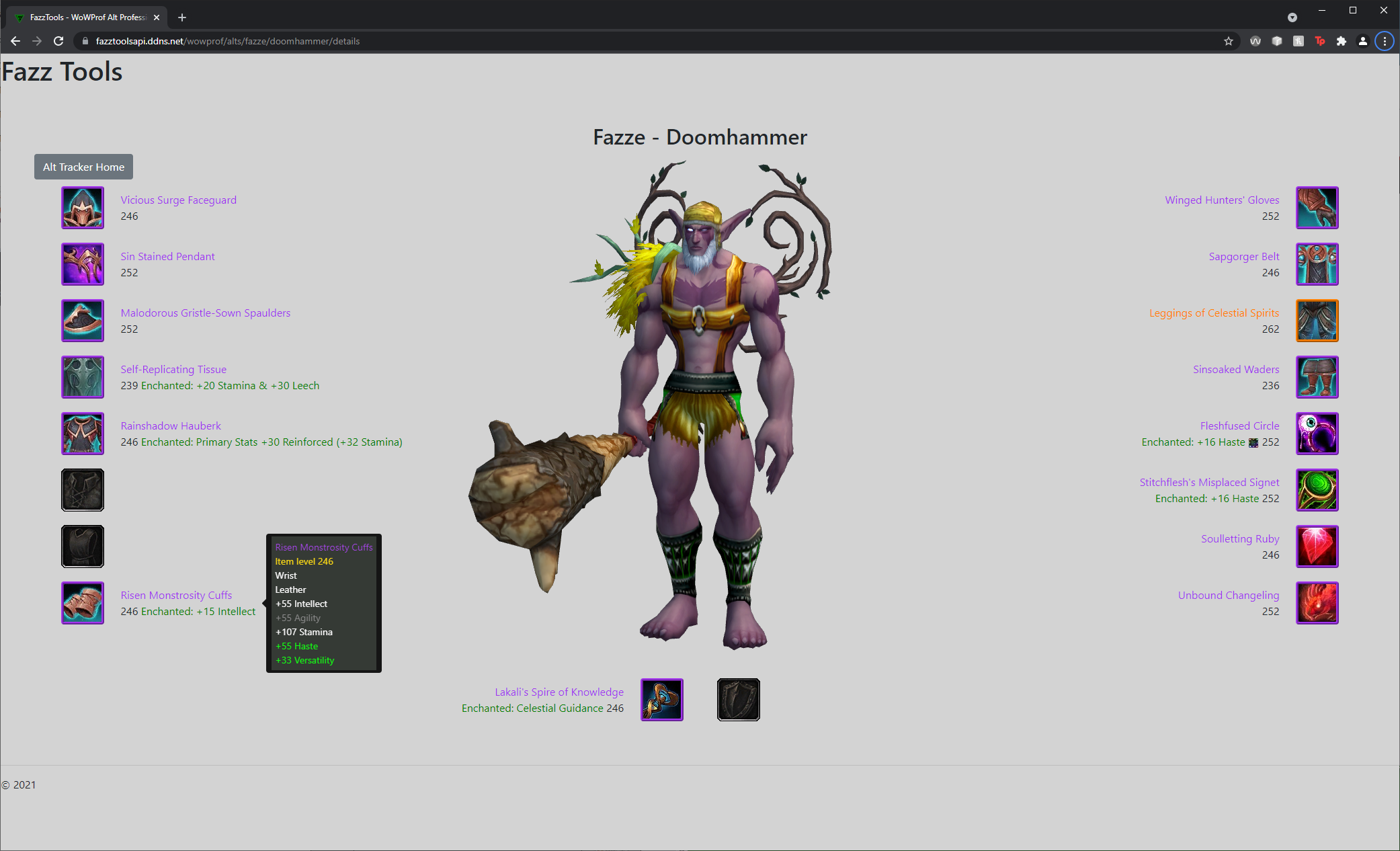Click the Vicious Surge Faceguard icon
The height and width of the screenshot is (851, 1400).
[x=83, y=207]
